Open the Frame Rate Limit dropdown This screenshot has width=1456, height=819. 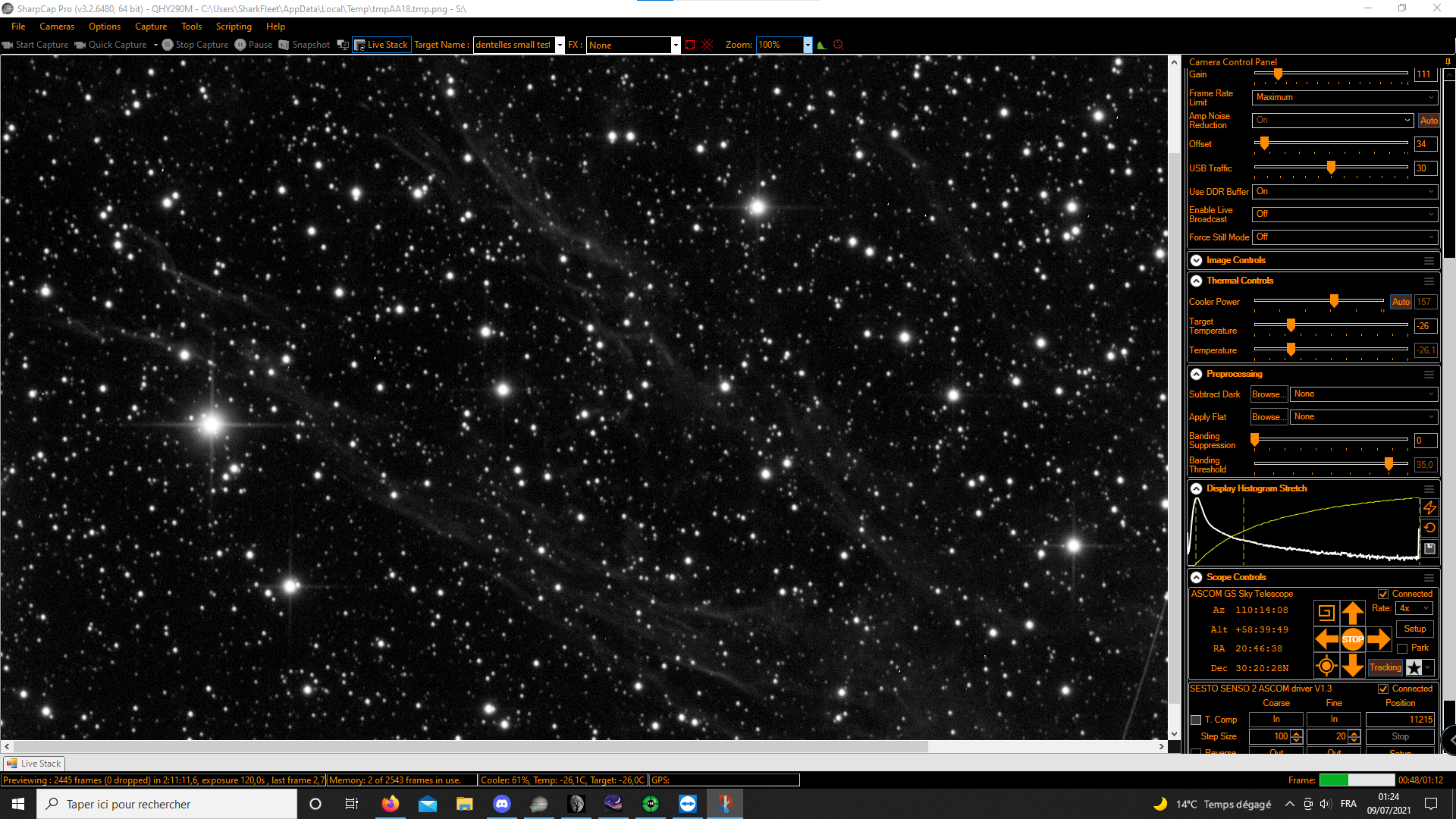tap(1345, 97)
